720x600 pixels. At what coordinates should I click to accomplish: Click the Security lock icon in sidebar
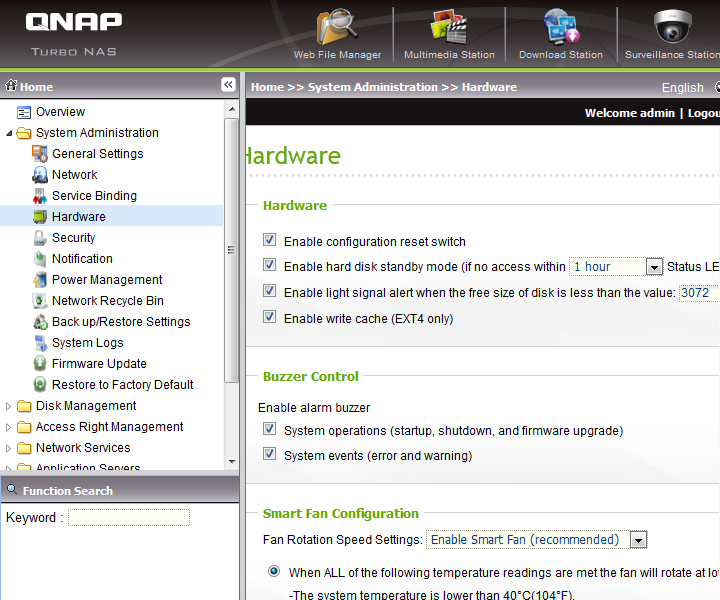point(40,238)
